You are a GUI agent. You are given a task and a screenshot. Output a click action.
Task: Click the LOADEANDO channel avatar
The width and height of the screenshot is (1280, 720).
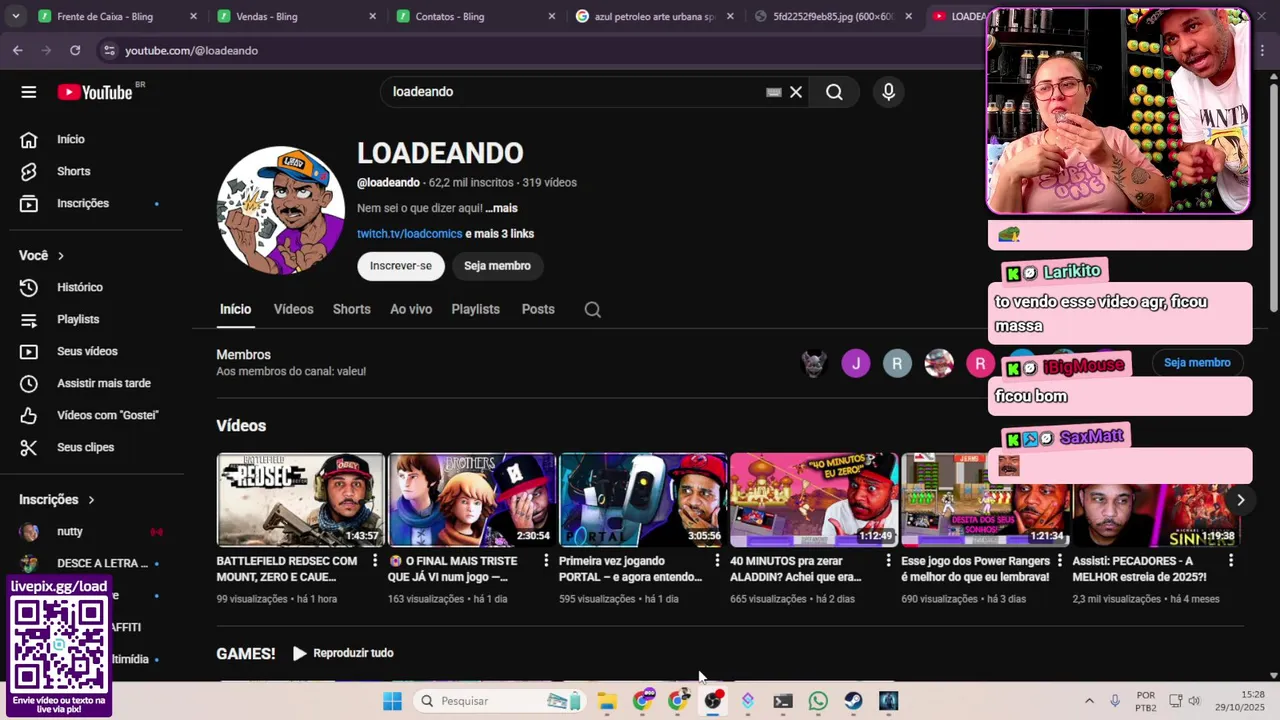[281, 210]
